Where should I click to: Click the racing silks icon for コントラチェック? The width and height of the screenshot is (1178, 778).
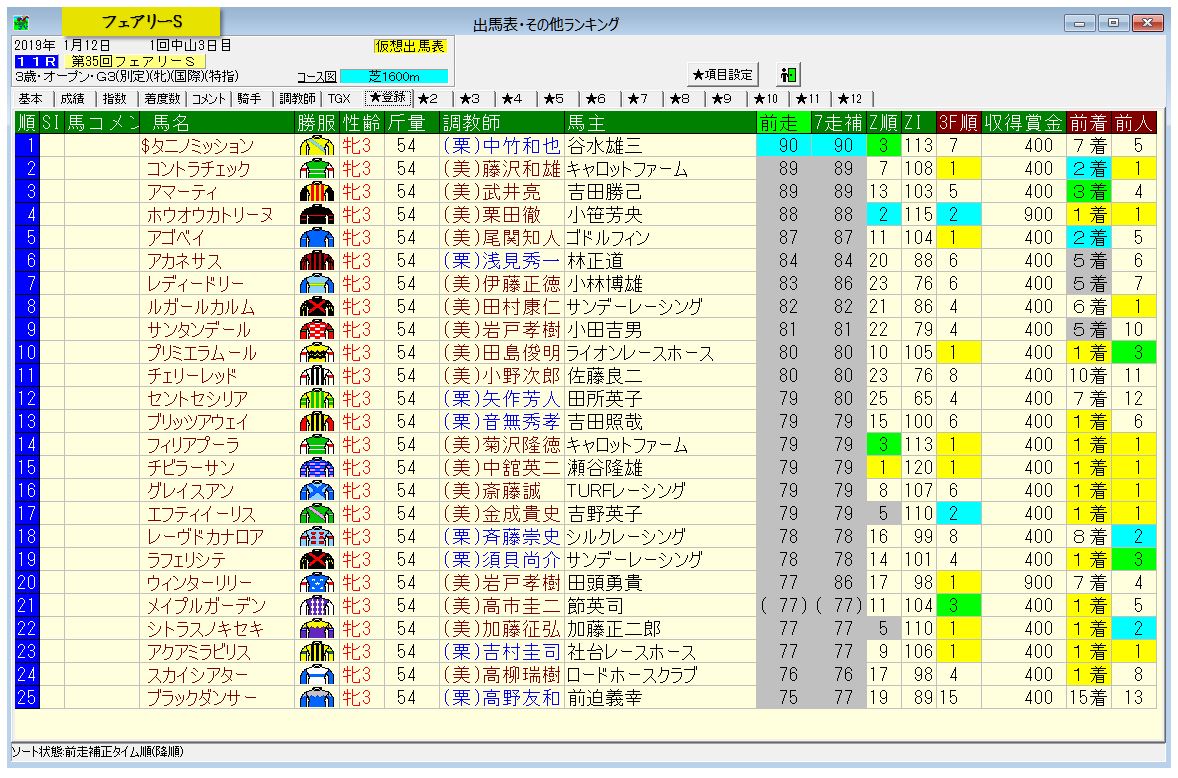[316, 169]
